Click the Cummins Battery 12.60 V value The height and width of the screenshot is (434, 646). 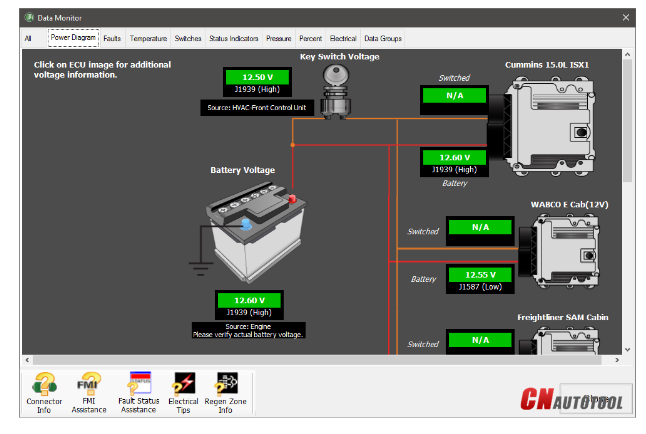[454, 157]
